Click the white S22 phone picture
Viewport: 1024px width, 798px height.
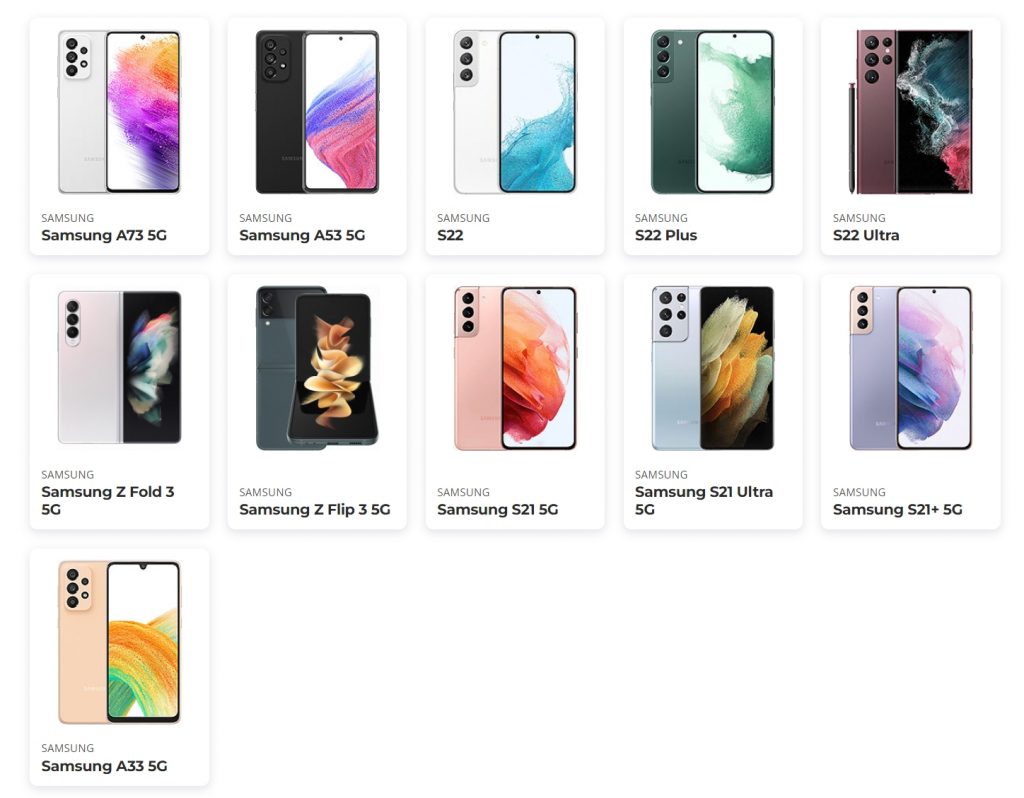point(515,112)
